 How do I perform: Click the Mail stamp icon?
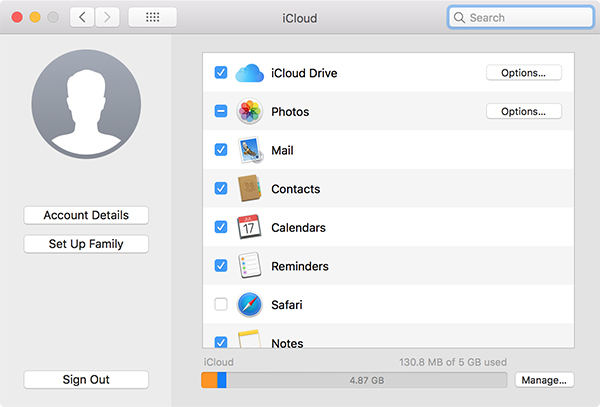[251, 150]
